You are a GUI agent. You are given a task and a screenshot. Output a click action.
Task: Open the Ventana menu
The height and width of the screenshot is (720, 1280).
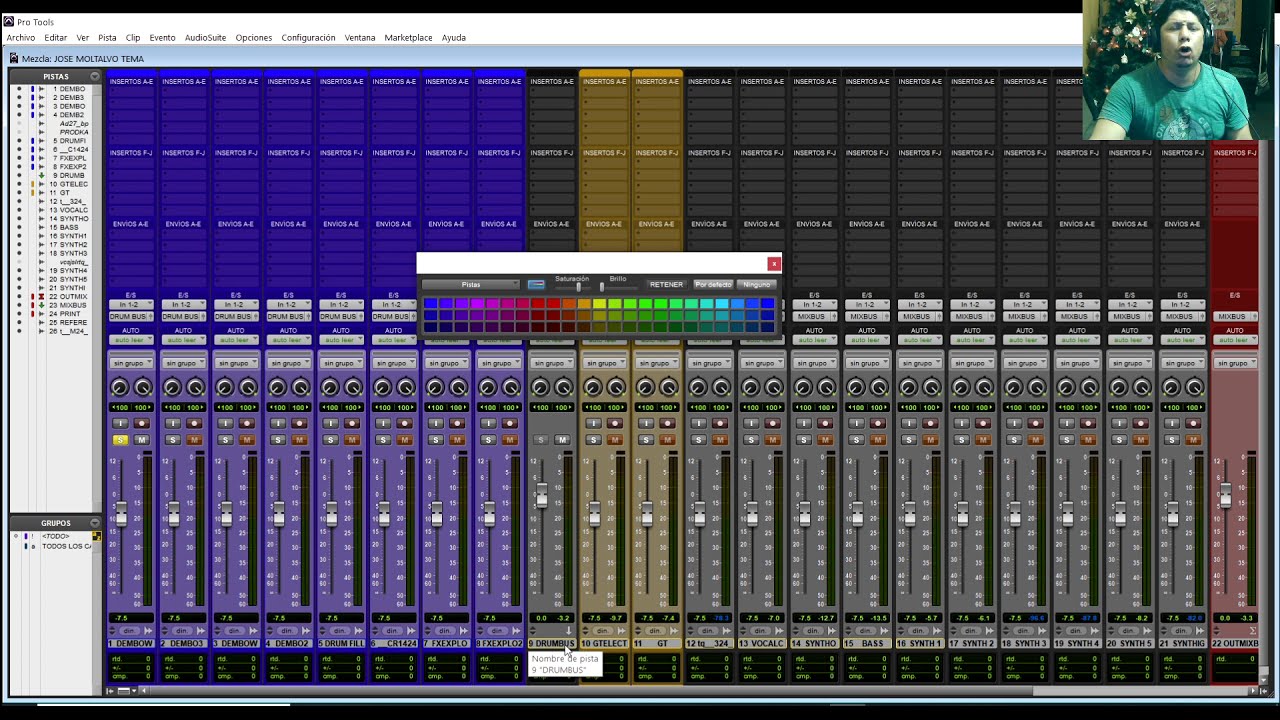click(360, 38)
